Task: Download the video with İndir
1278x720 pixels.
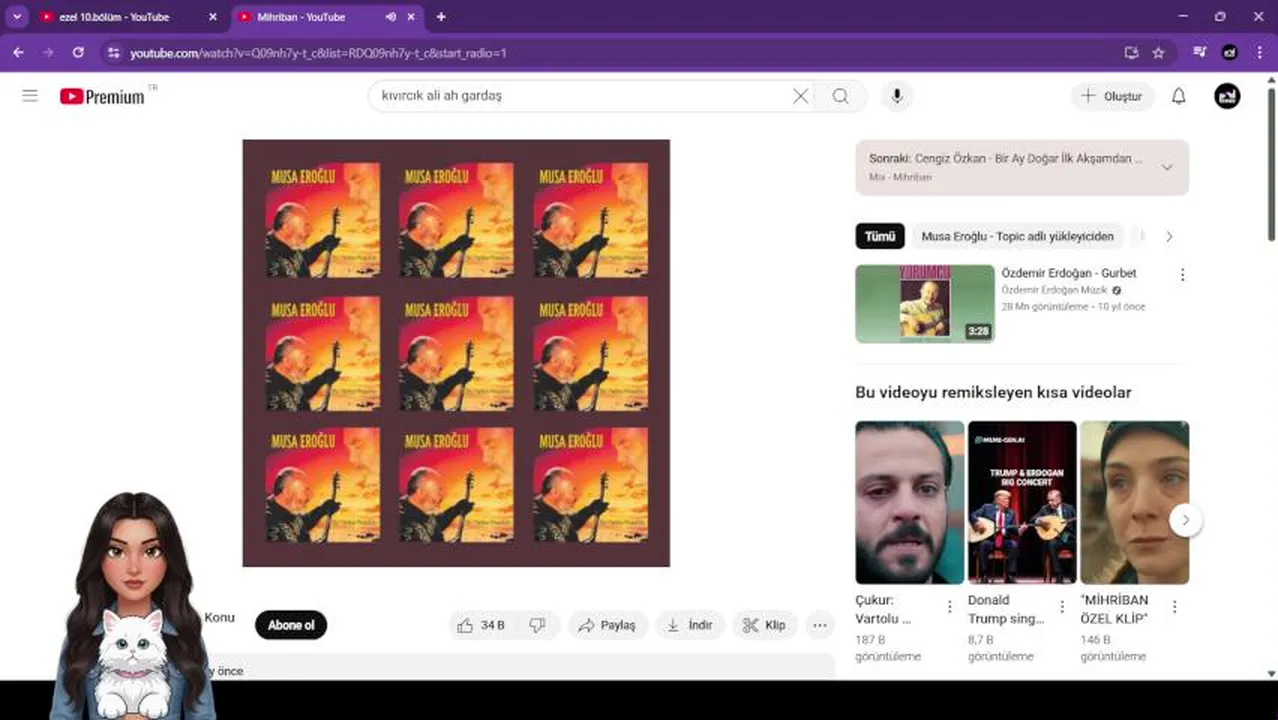Action: pos(690,625)
